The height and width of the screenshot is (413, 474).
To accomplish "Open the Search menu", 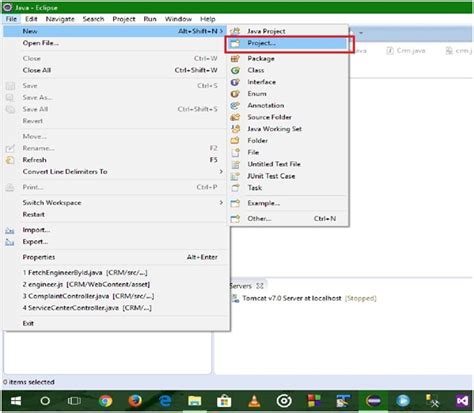I will point(93,19).
